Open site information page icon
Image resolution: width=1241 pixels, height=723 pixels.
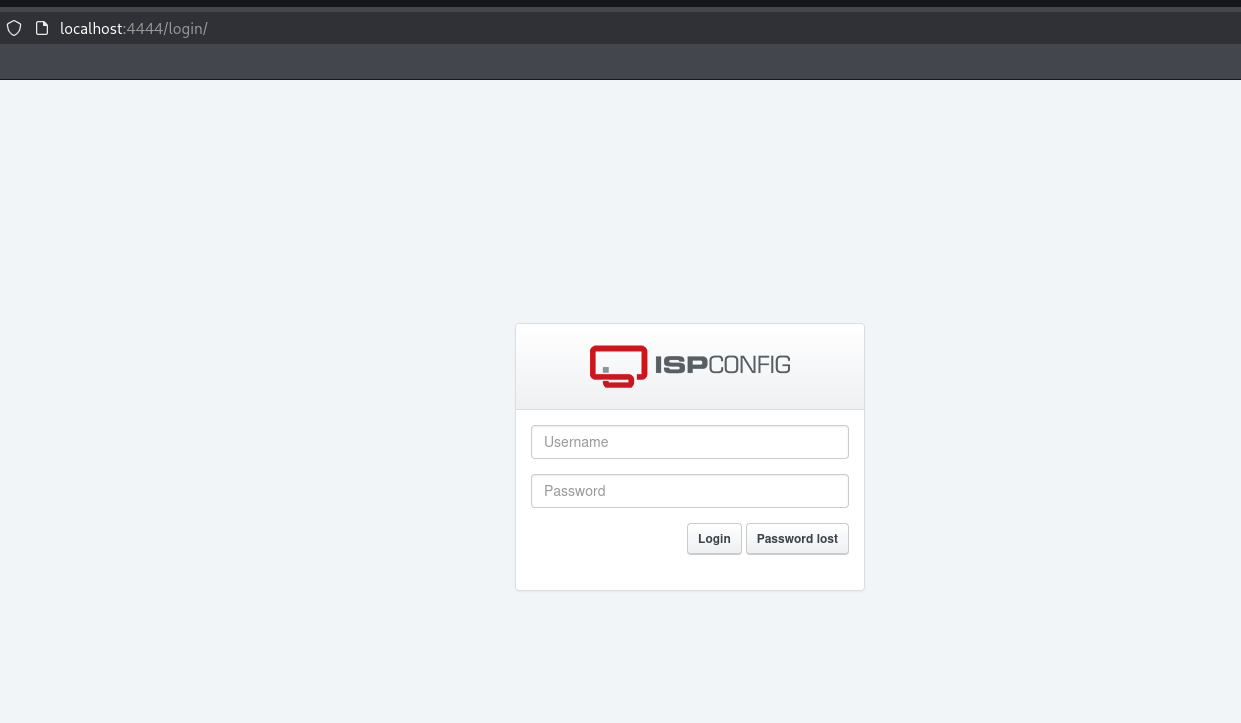pyautogui.click(x=42, y=28)
